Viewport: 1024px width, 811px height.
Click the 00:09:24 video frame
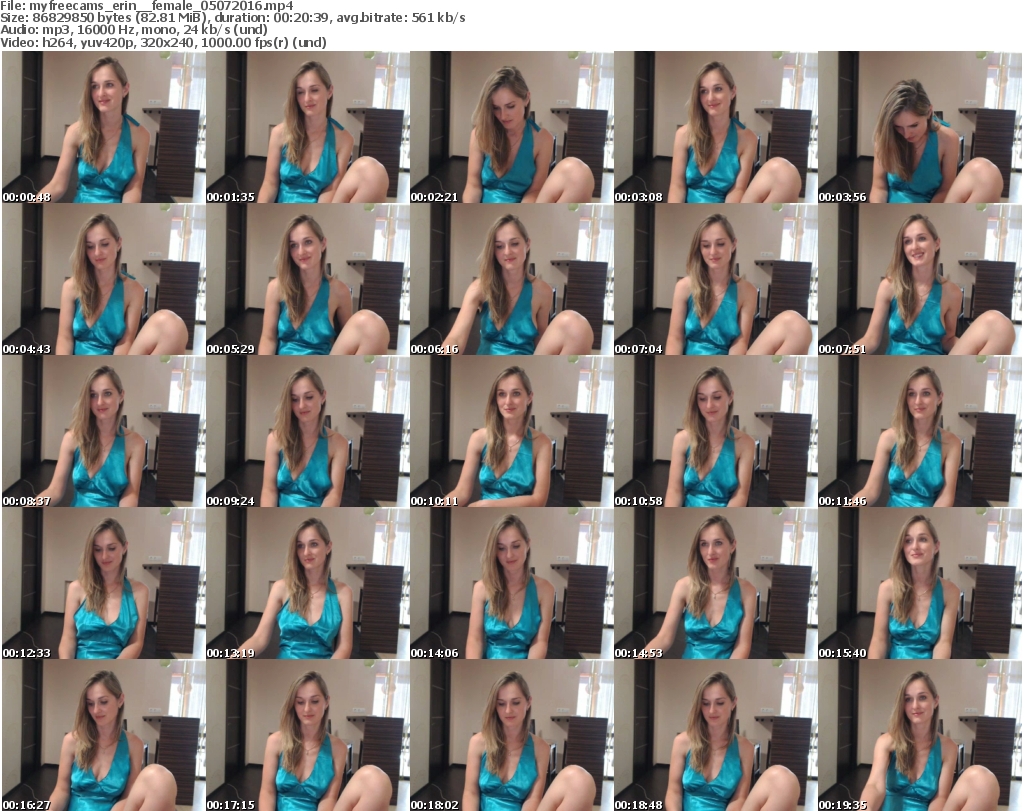point(308,432)
